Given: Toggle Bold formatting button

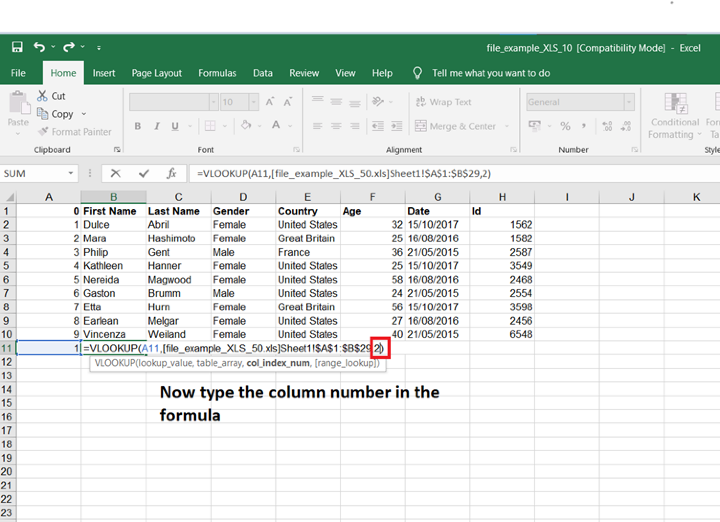Looking at the screenshot, I should pos(138,126).
